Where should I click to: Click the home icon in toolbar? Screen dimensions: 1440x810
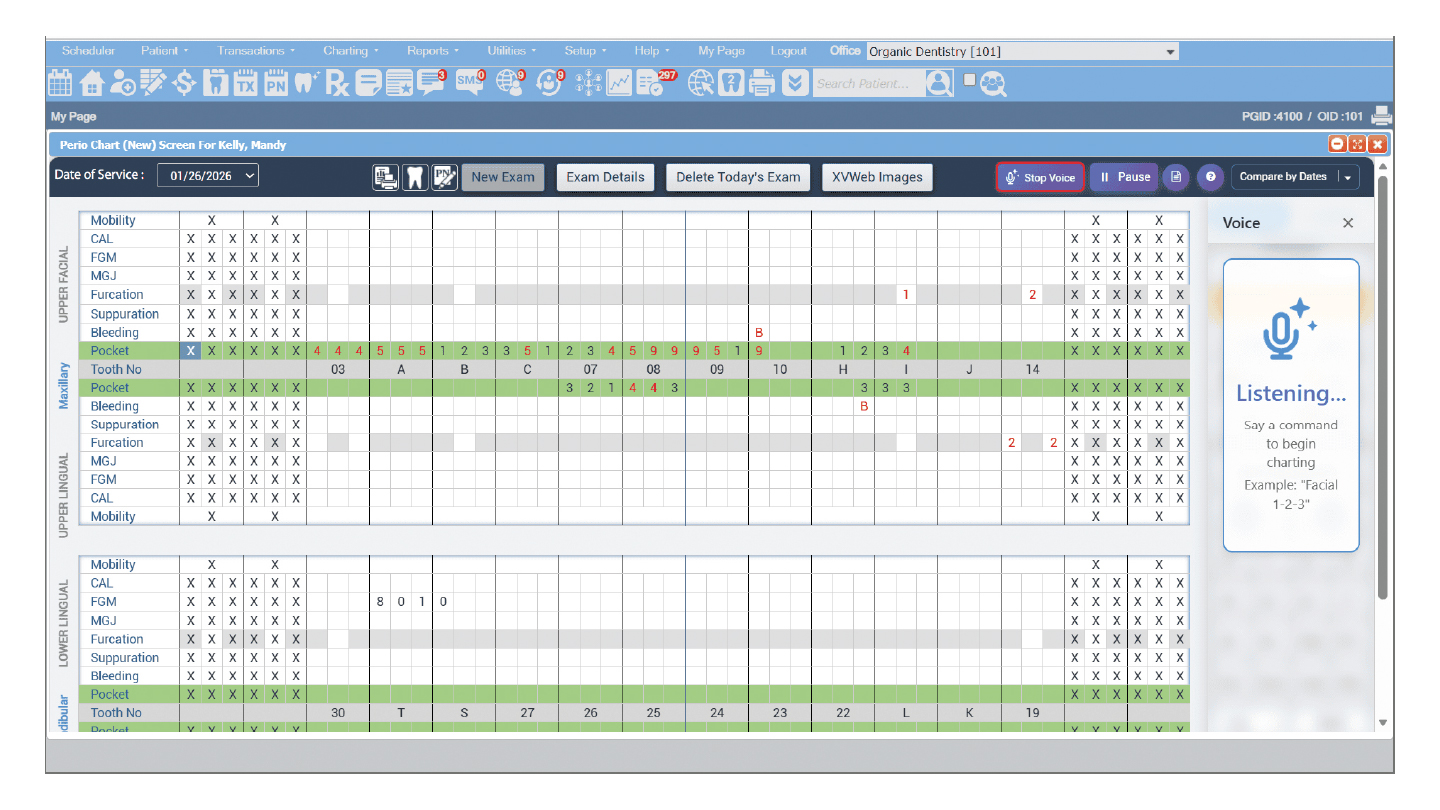click(x=92, y=83)
